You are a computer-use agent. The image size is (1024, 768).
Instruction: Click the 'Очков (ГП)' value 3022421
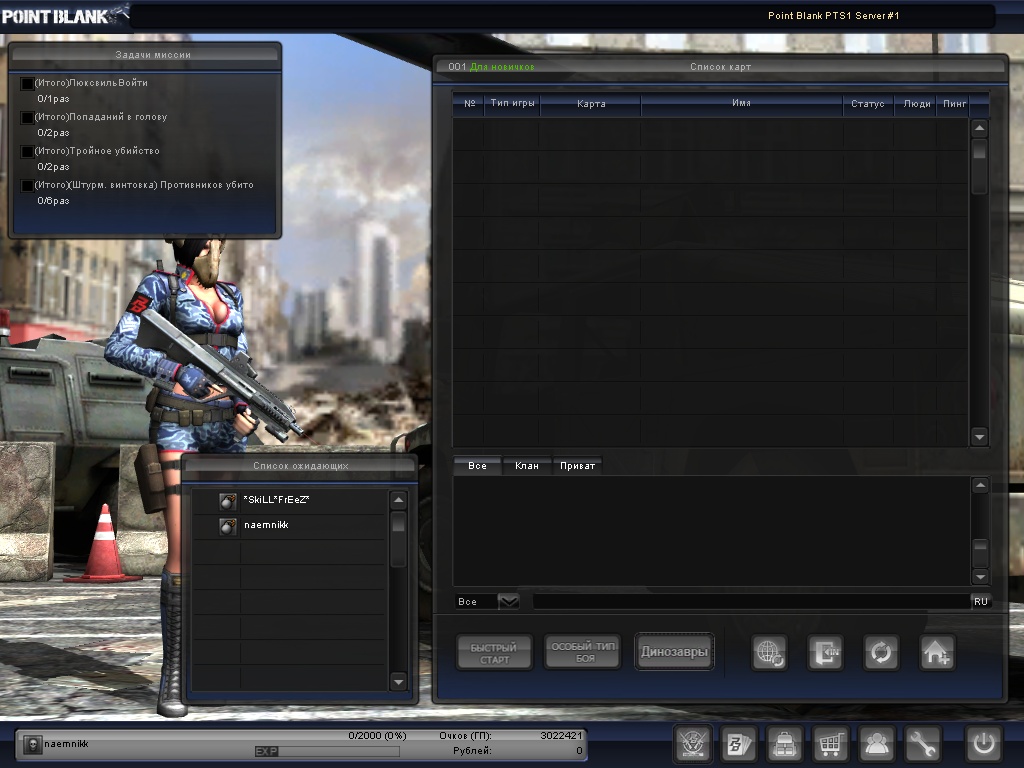tap(561, 735)
